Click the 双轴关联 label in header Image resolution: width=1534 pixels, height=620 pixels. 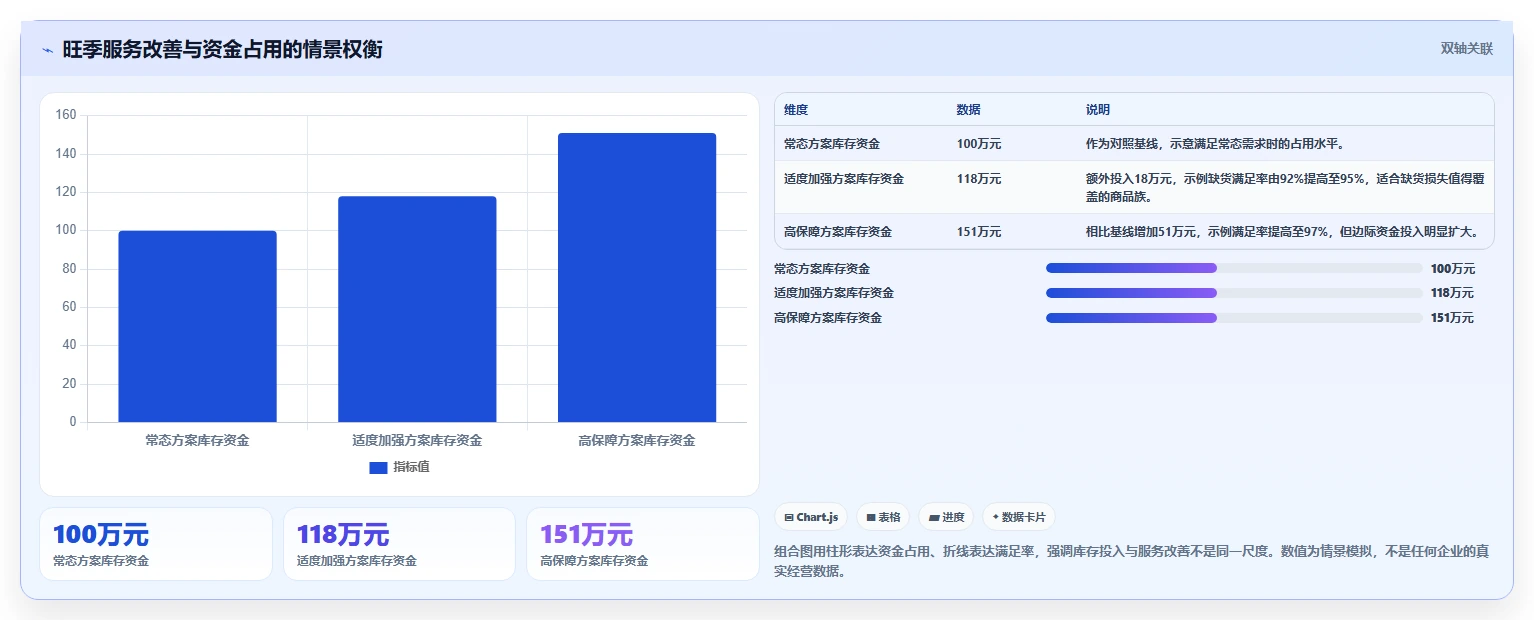tap(1466, 49)
